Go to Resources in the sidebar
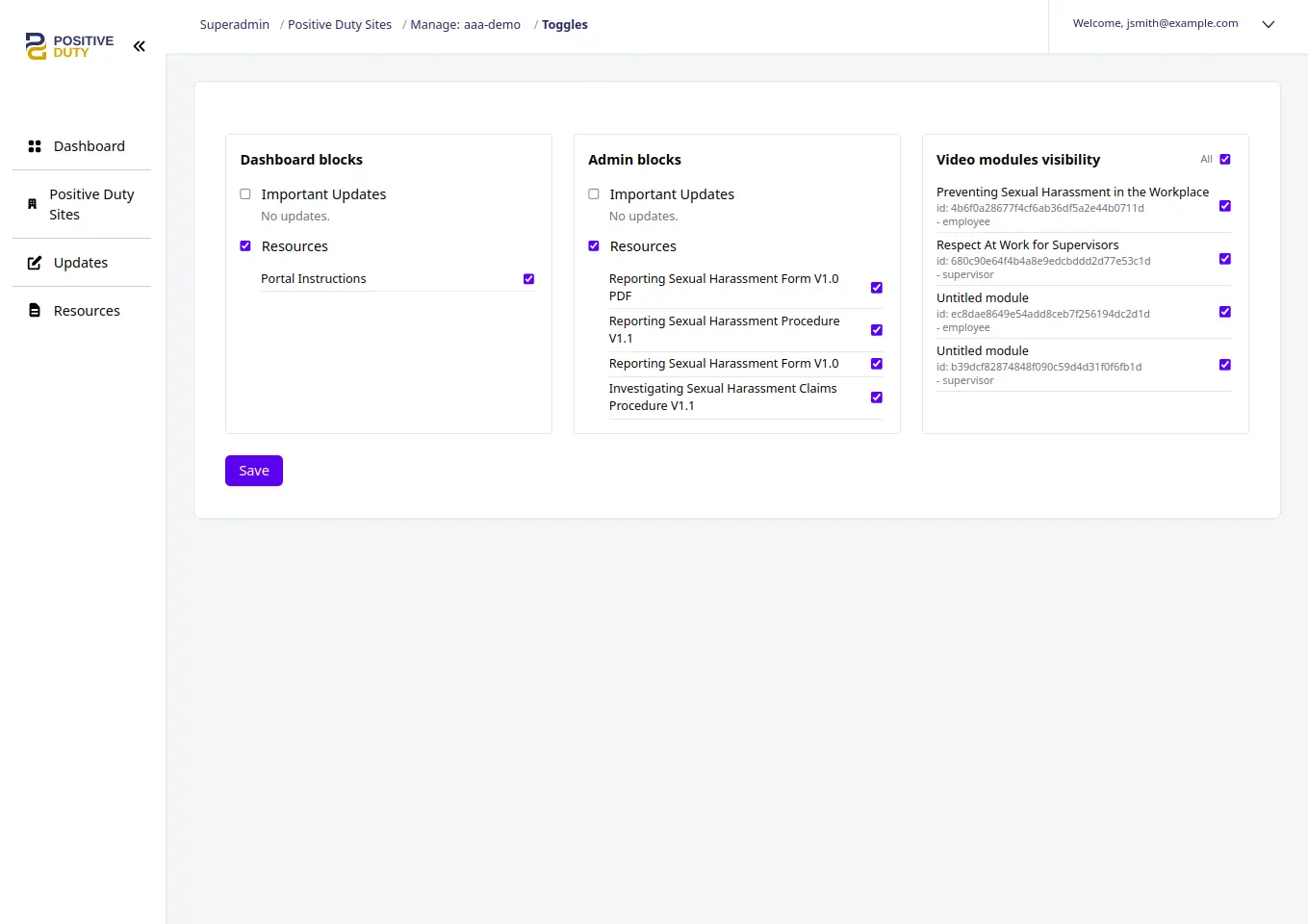 click(x=82, y=311)
